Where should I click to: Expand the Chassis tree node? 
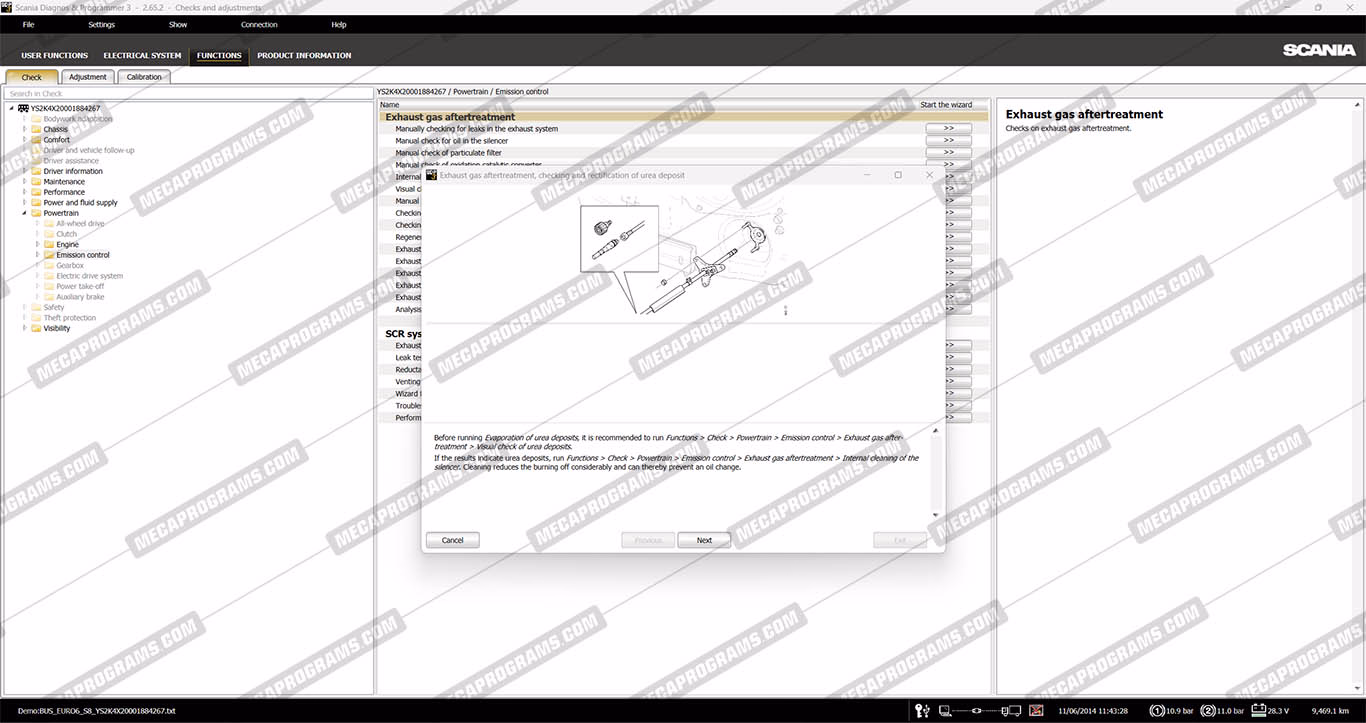pos(25,129)
